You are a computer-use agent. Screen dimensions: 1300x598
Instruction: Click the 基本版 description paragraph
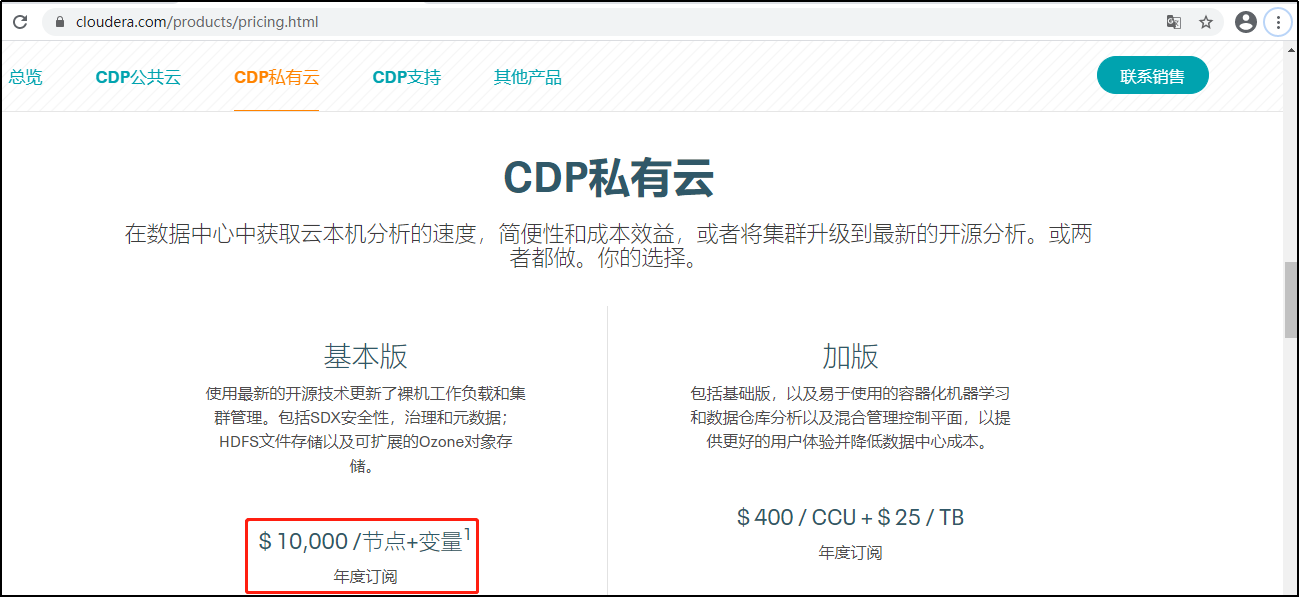coord(366,430)
